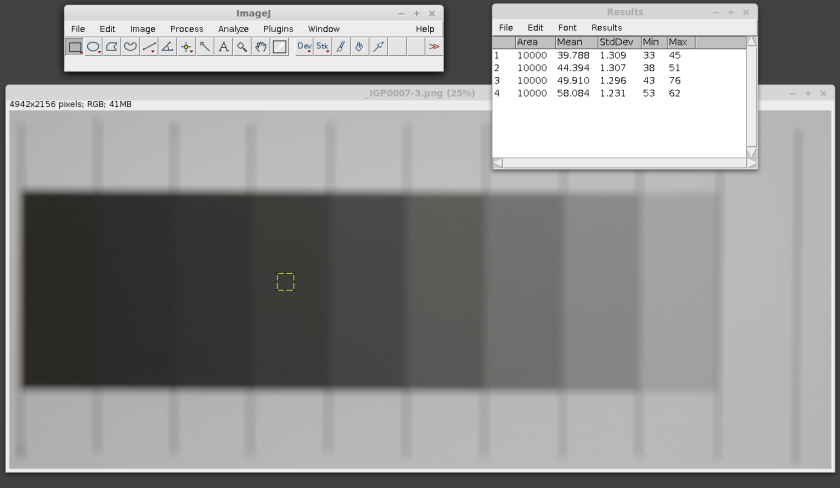Viewport: 840px width, 488px height.
Task: Select the Text tool
Action: click(x=223, y=47)
